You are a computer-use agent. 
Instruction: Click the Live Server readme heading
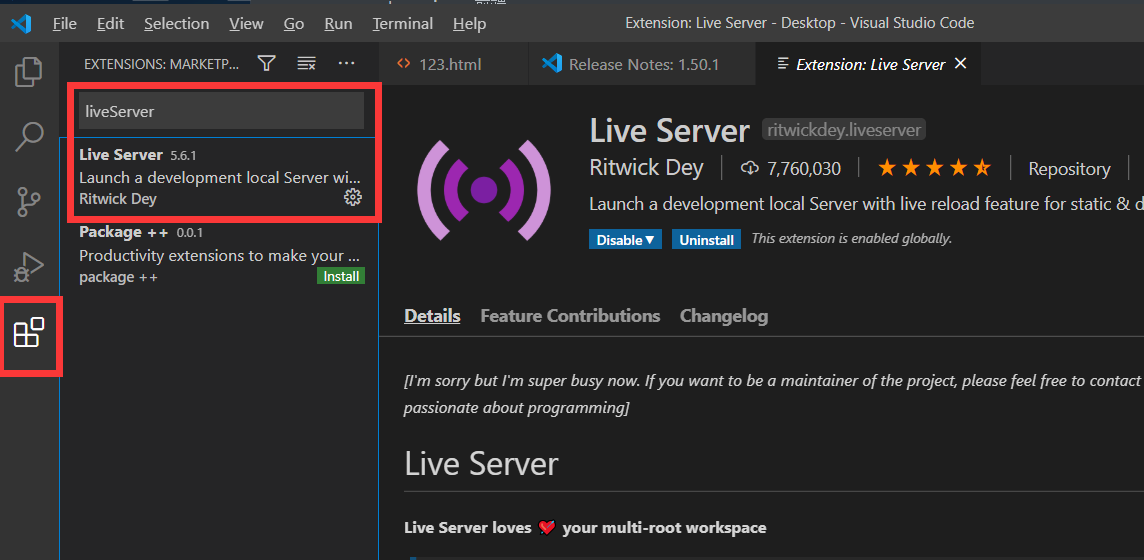pos(482,464)
